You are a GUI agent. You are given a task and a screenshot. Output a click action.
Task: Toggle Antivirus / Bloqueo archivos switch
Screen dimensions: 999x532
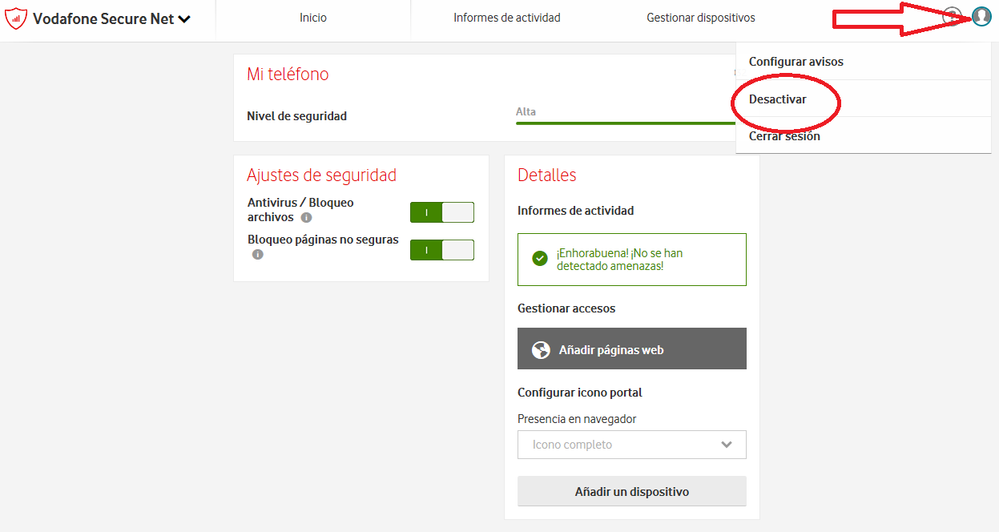441,212
